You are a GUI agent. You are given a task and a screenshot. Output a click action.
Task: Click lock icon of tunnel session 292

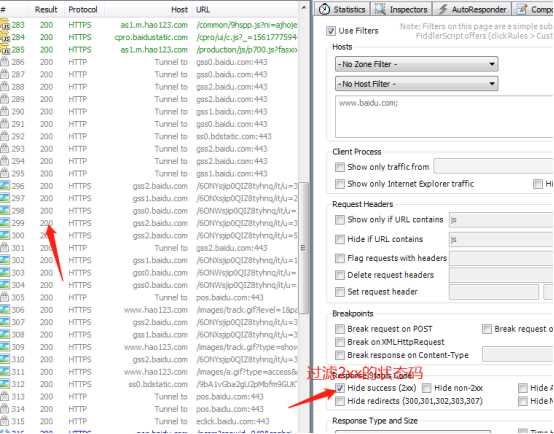pos(5,136)
